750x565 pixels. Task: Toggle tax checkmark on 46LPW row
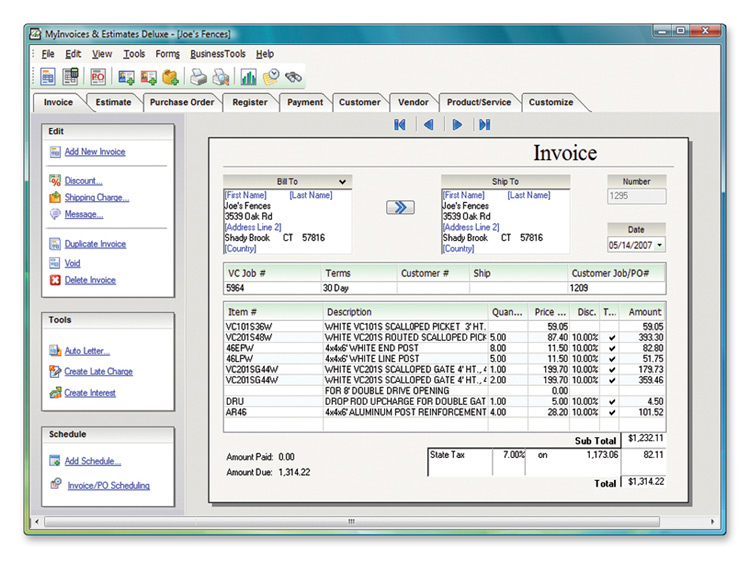point(612,359)
